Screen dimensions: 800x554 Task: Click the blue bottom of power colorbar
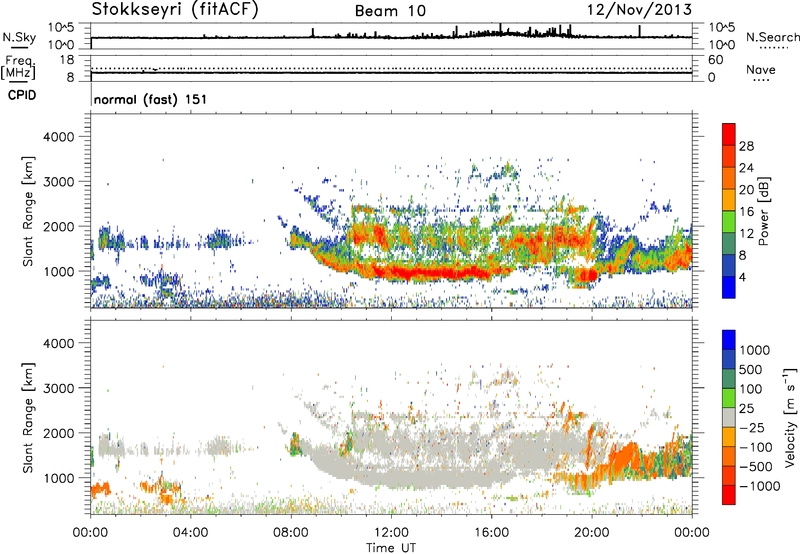(x=729, y=287)
